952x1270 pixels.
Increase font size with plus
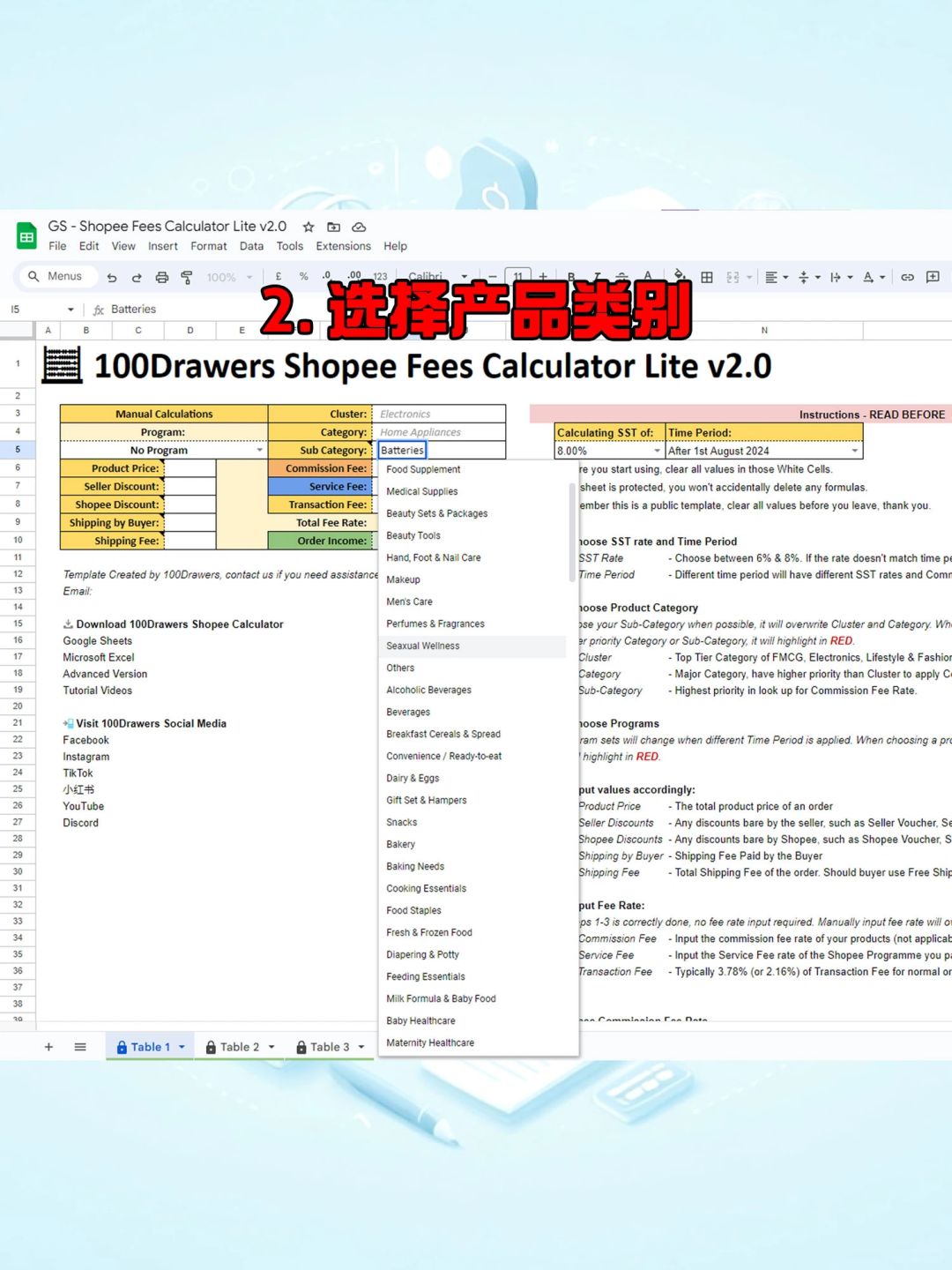(x=543, y=276)
